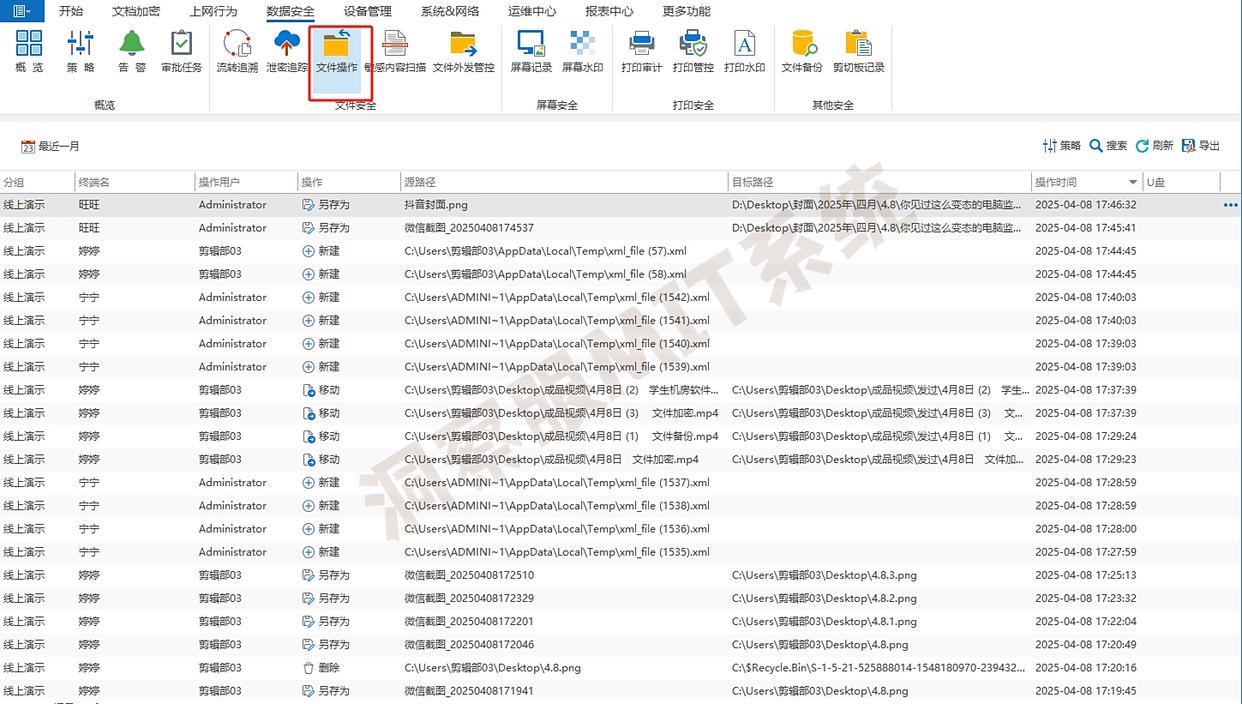The width and height of the screenshot is (1242, 704).
Task: Select row with 微信截图_20250408172510
Action: (621, 575)
